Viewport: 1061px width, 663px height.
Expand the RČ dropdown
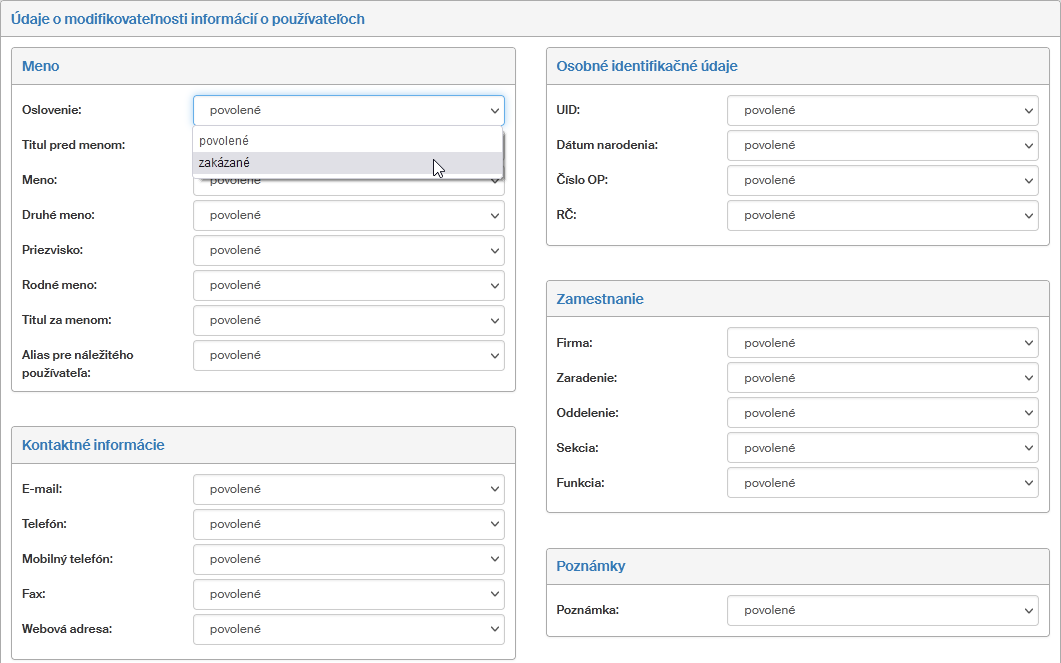[882, 216]
